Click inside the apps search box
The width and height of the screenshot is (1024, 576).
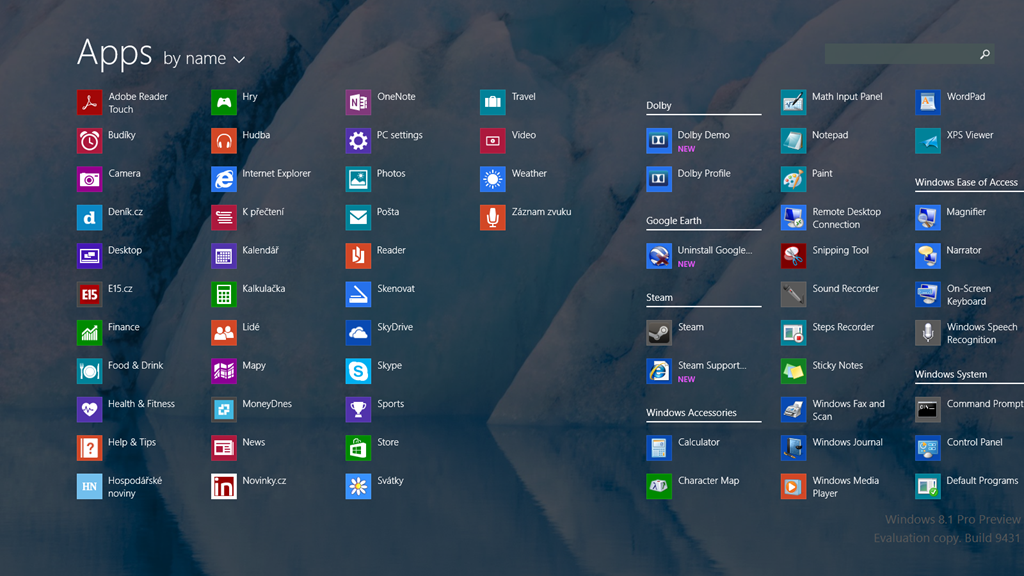point(900,55)
